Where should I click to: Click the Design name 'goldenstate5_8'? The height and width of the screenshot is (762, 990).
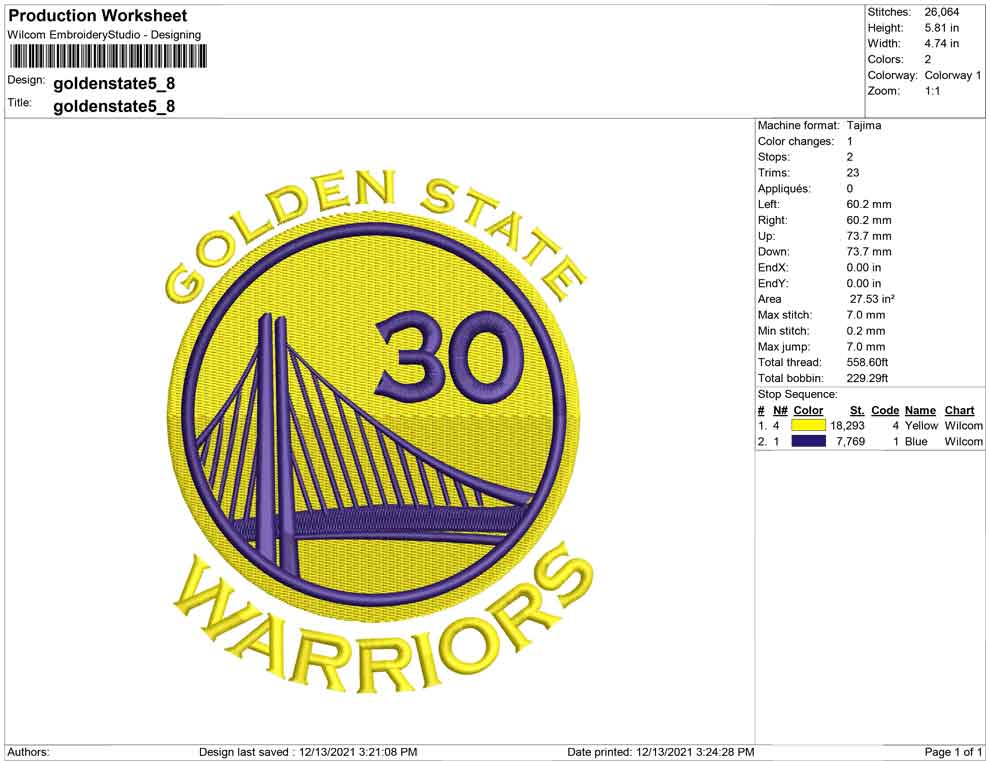click(x=114, y=83)
